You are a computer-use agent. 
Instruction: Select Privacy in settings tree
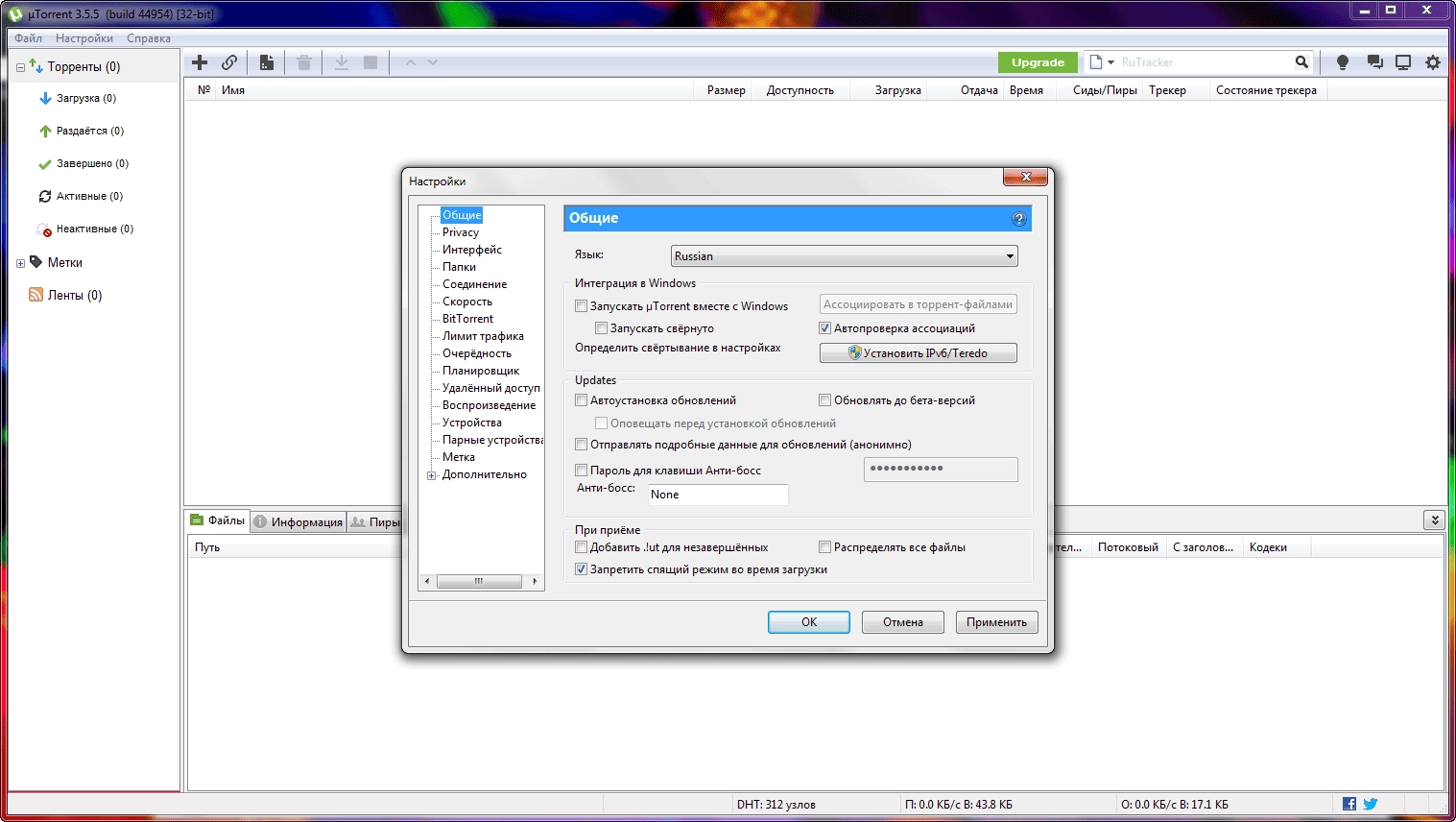coord(461,232)
